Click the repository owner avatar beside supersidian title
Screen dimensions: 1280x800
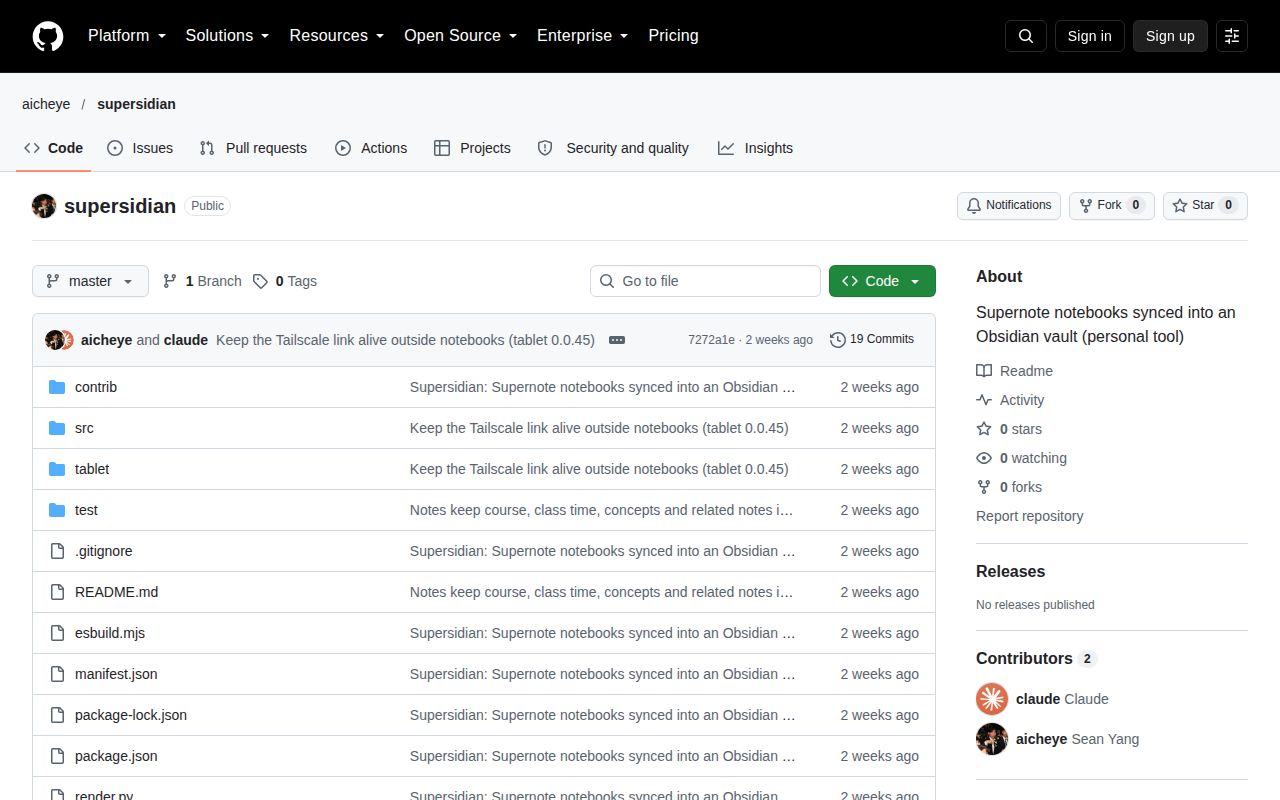44,206
